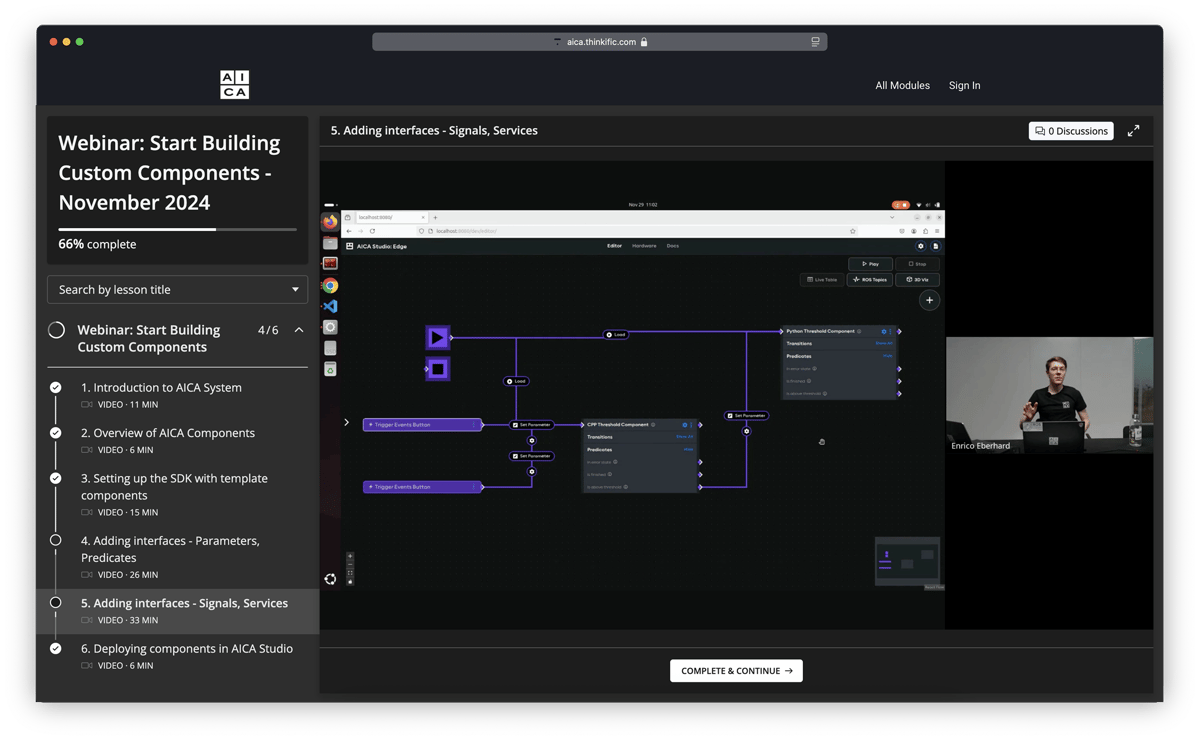Open the Python Threshold Component gear settings

[884, 331]
